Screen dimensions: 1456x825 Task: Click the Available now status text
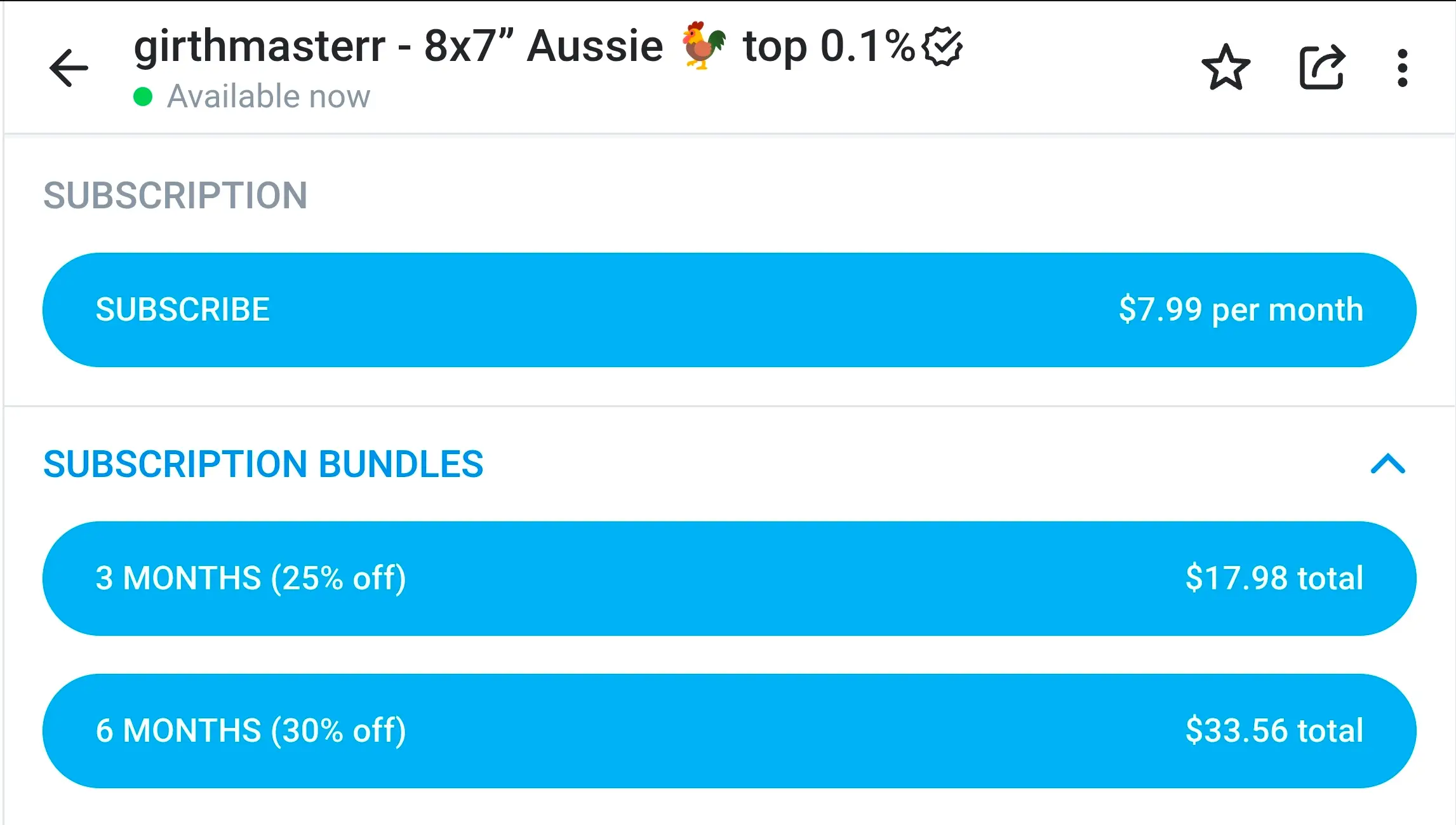(268, 97)
